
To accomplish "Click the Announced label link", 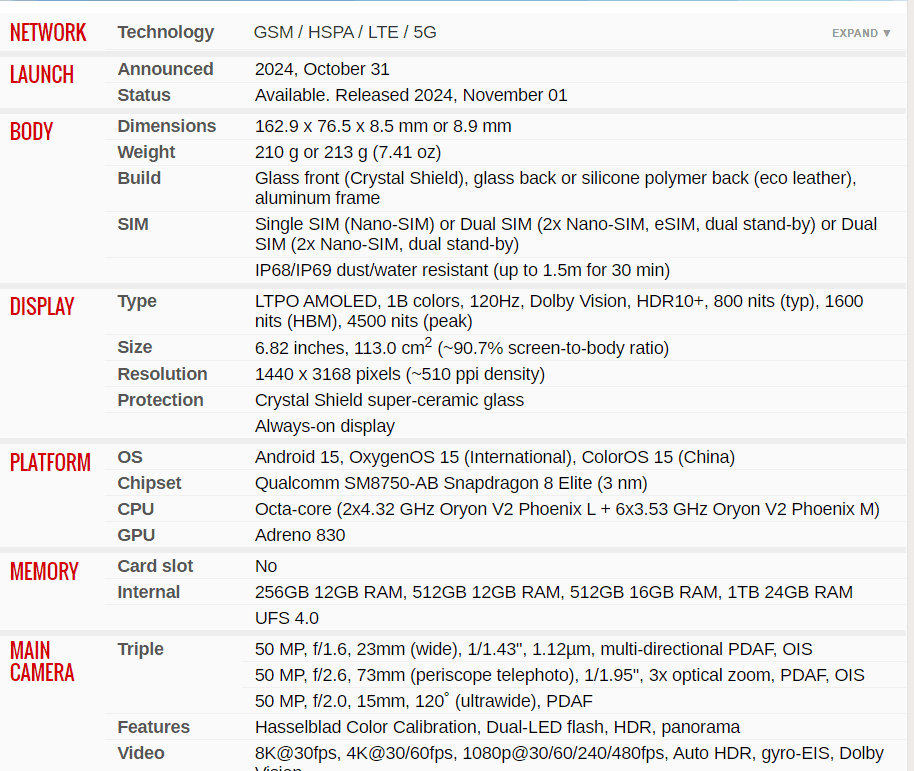I will pos(166,69).
